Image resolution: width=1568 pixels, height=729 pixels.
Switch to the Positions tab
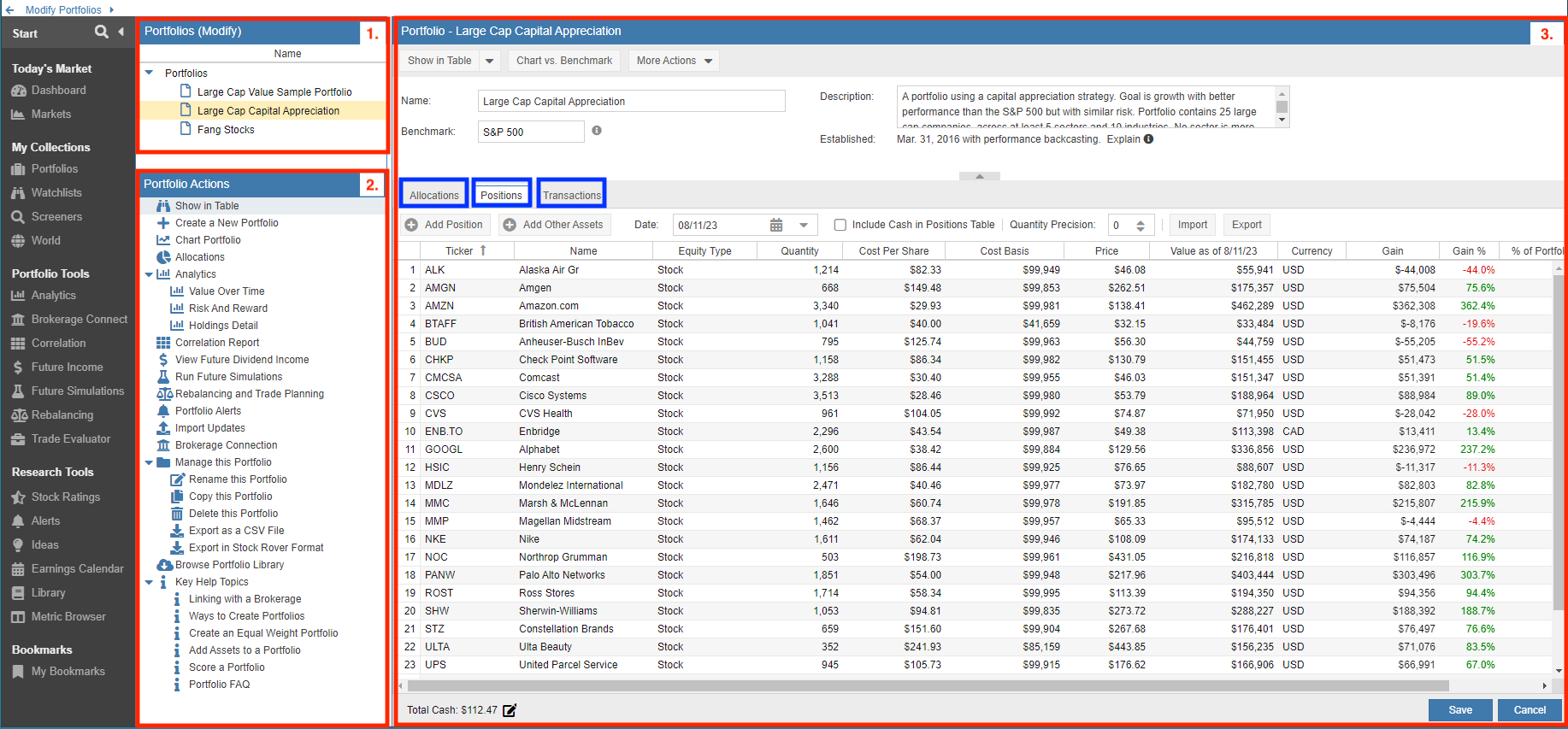tap(501, 195)
